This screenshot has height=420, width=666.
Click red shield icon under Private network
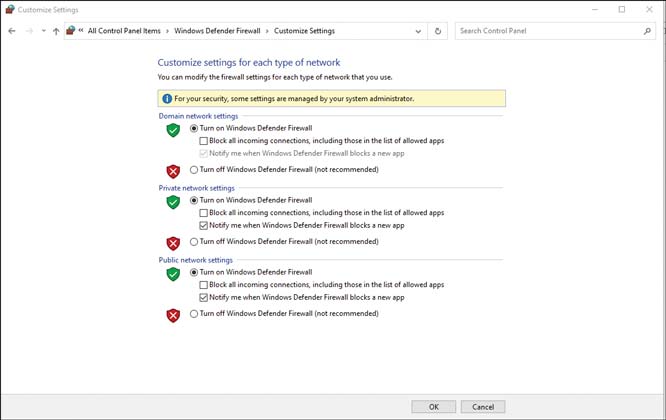pyautogui.click(x=173, y=243)
